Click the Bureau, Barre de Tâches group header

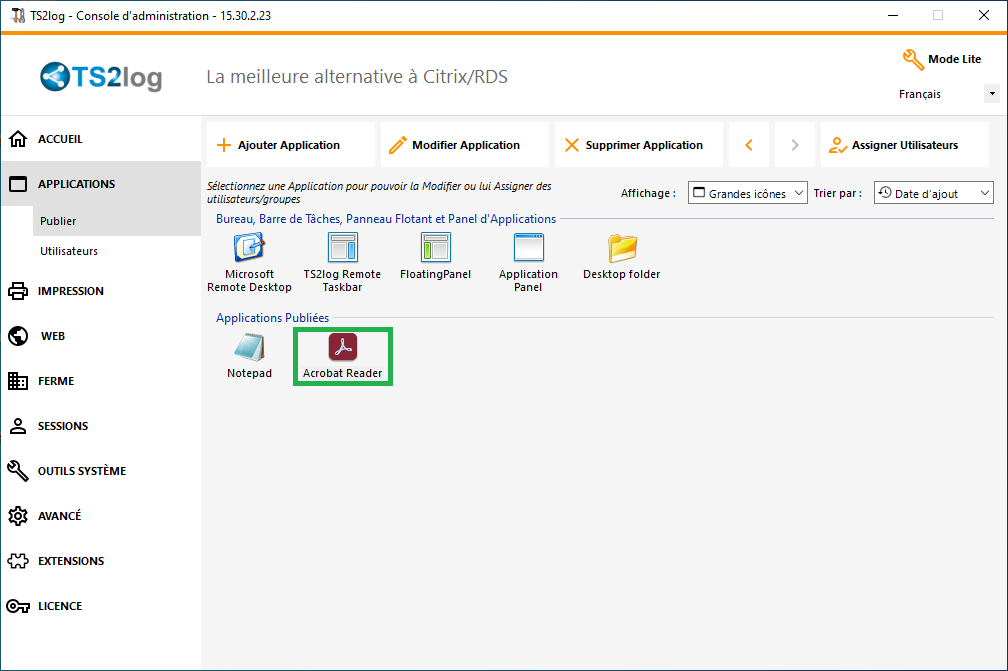[x=386, y=219]
